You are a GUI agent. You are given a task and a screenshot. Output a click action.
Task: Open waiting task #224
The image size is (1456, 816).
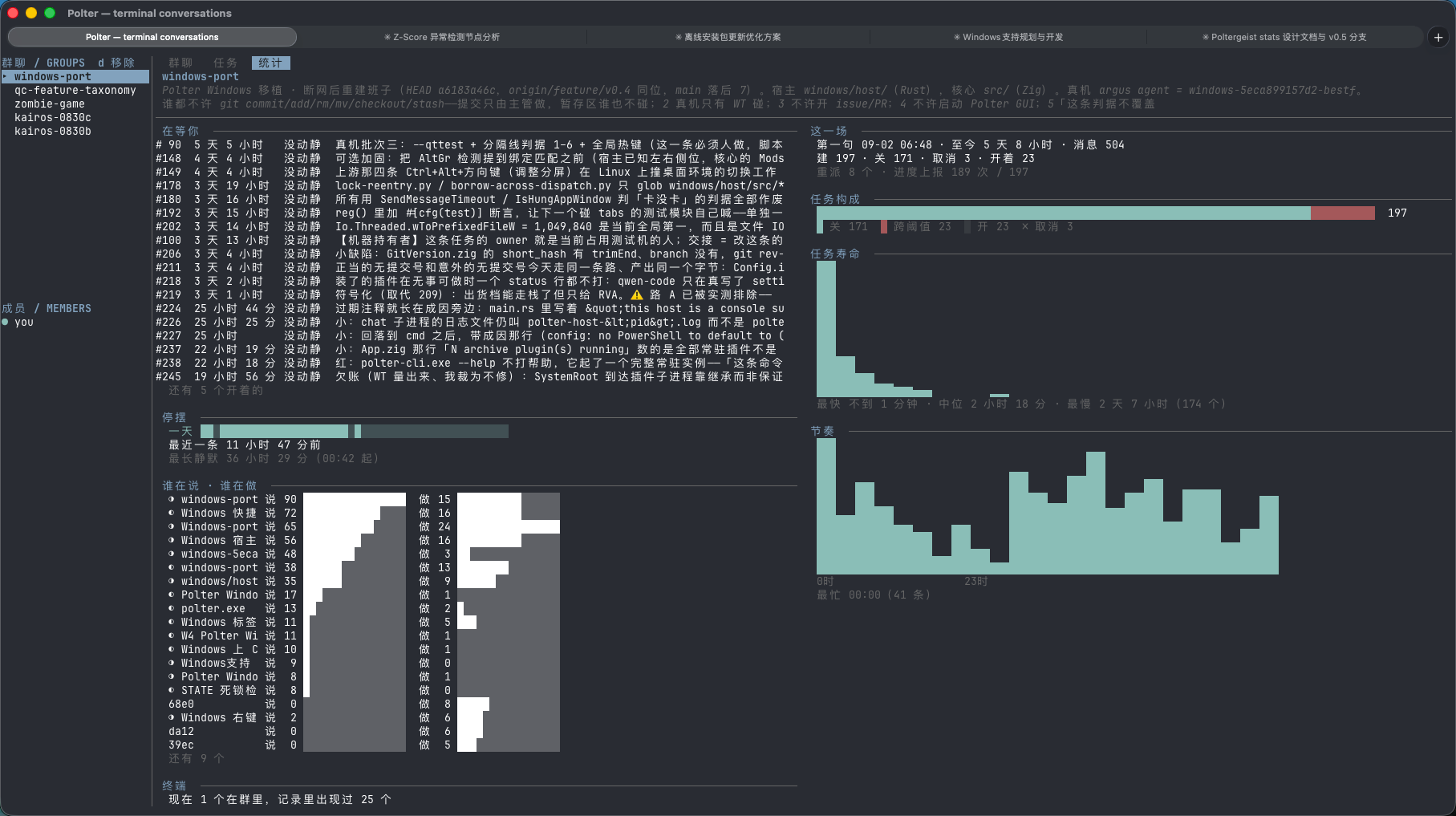coord(470,308)
